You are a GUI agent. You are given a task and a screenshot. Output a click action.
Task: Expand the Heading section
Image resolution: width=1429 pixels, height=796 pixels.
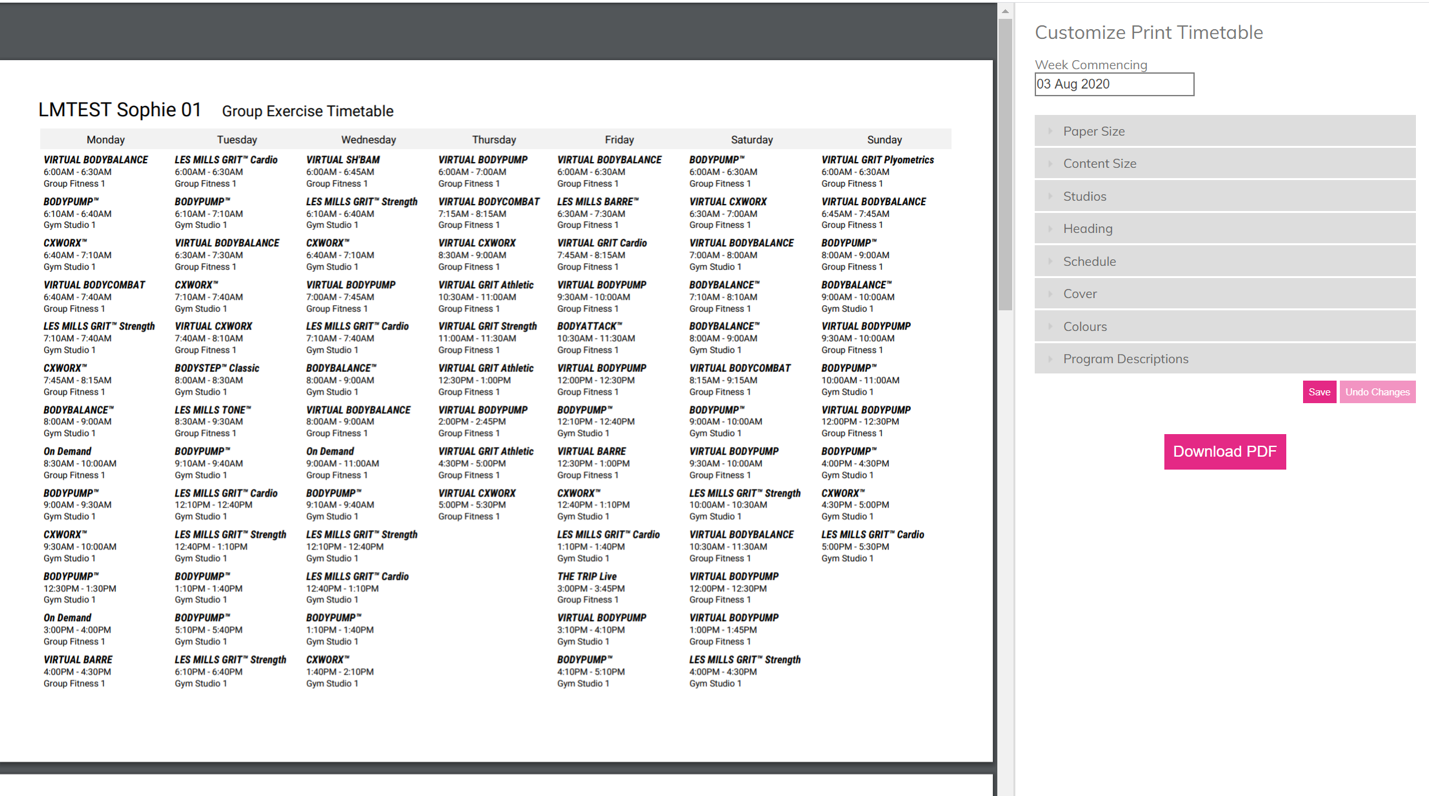tap(1225, 228)
